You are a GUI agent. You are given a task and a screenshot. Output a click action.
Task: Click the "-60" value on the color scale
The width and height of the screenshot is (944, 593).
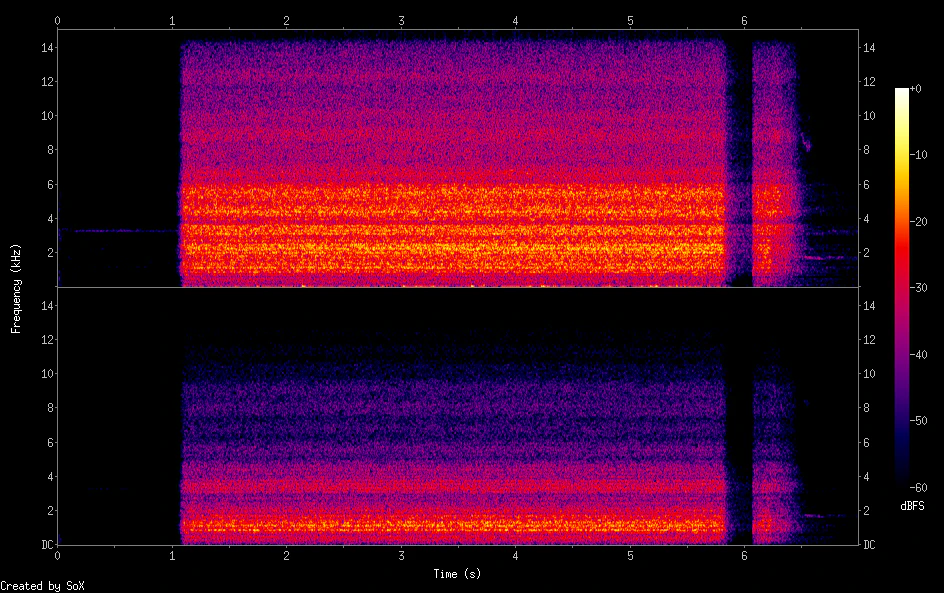pyautogui.click(x=919, y=488)
